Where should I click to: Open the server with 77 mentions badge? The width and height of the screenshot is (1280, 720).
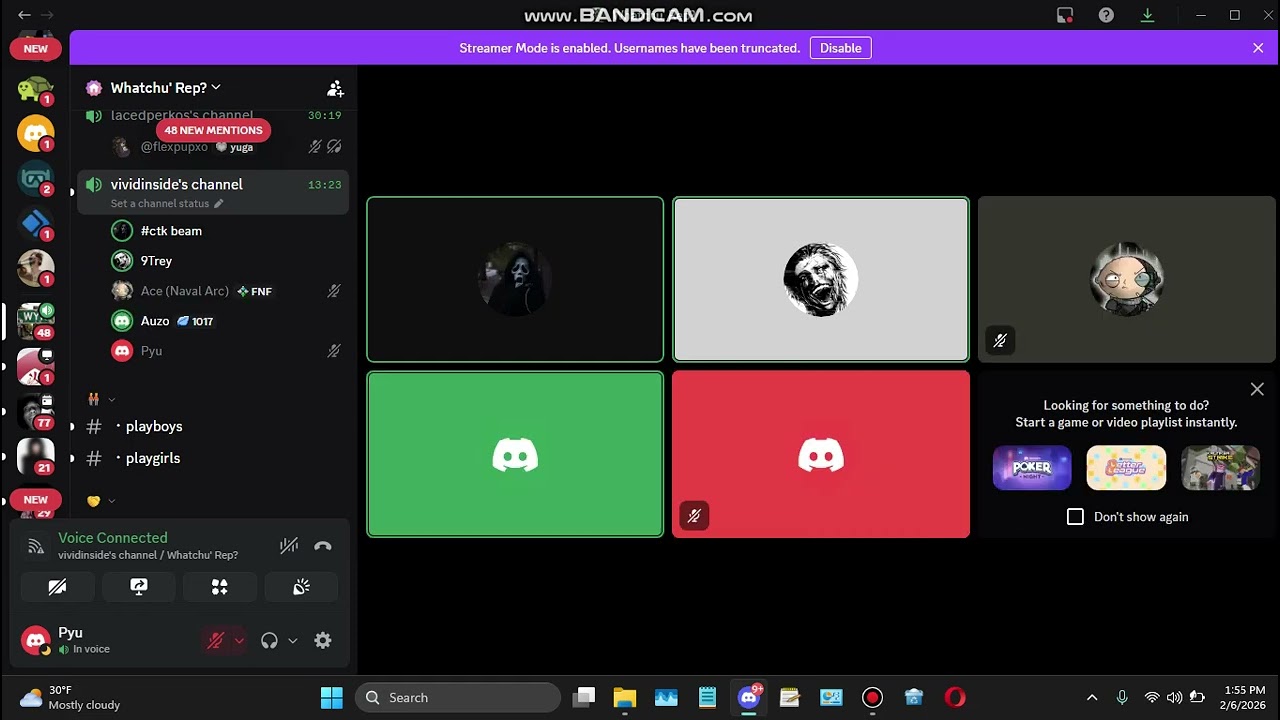(36, 411)
